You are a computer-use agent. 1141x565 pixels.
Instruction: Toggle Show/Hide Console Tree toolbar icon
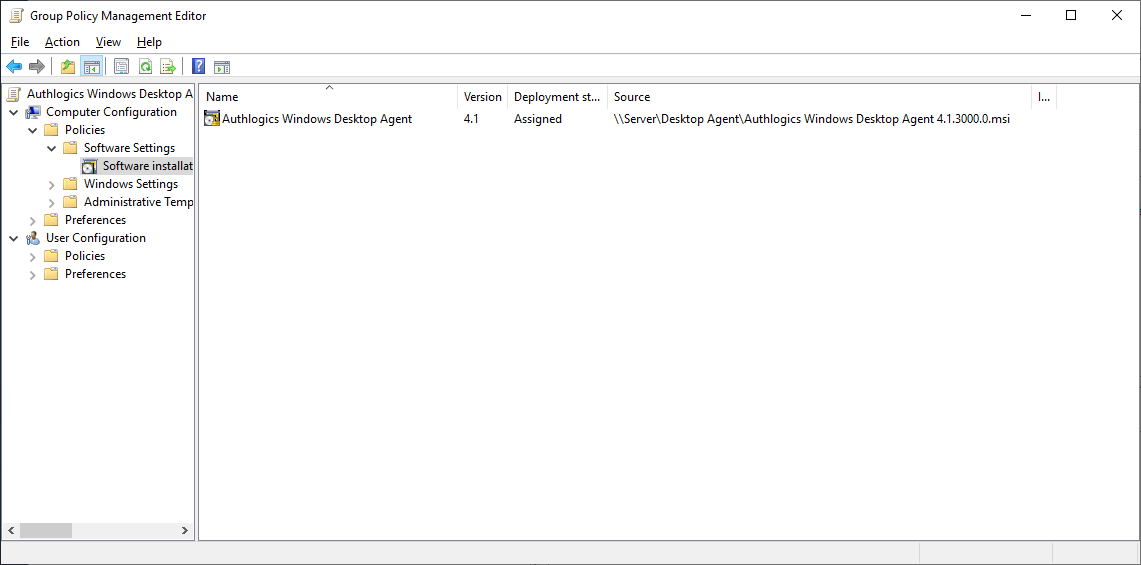[x=91, y=67]
